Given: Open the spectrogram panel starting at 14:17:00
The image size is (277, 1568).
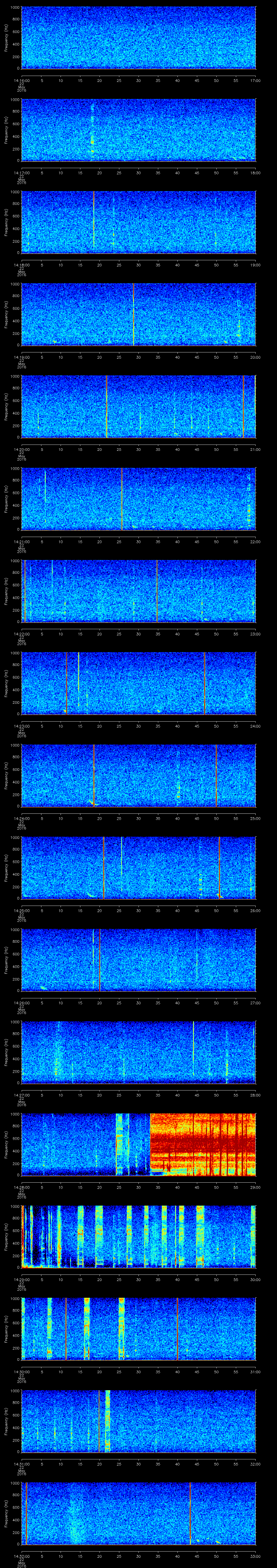Looking at the screenshot, I should tap(139, 130).
